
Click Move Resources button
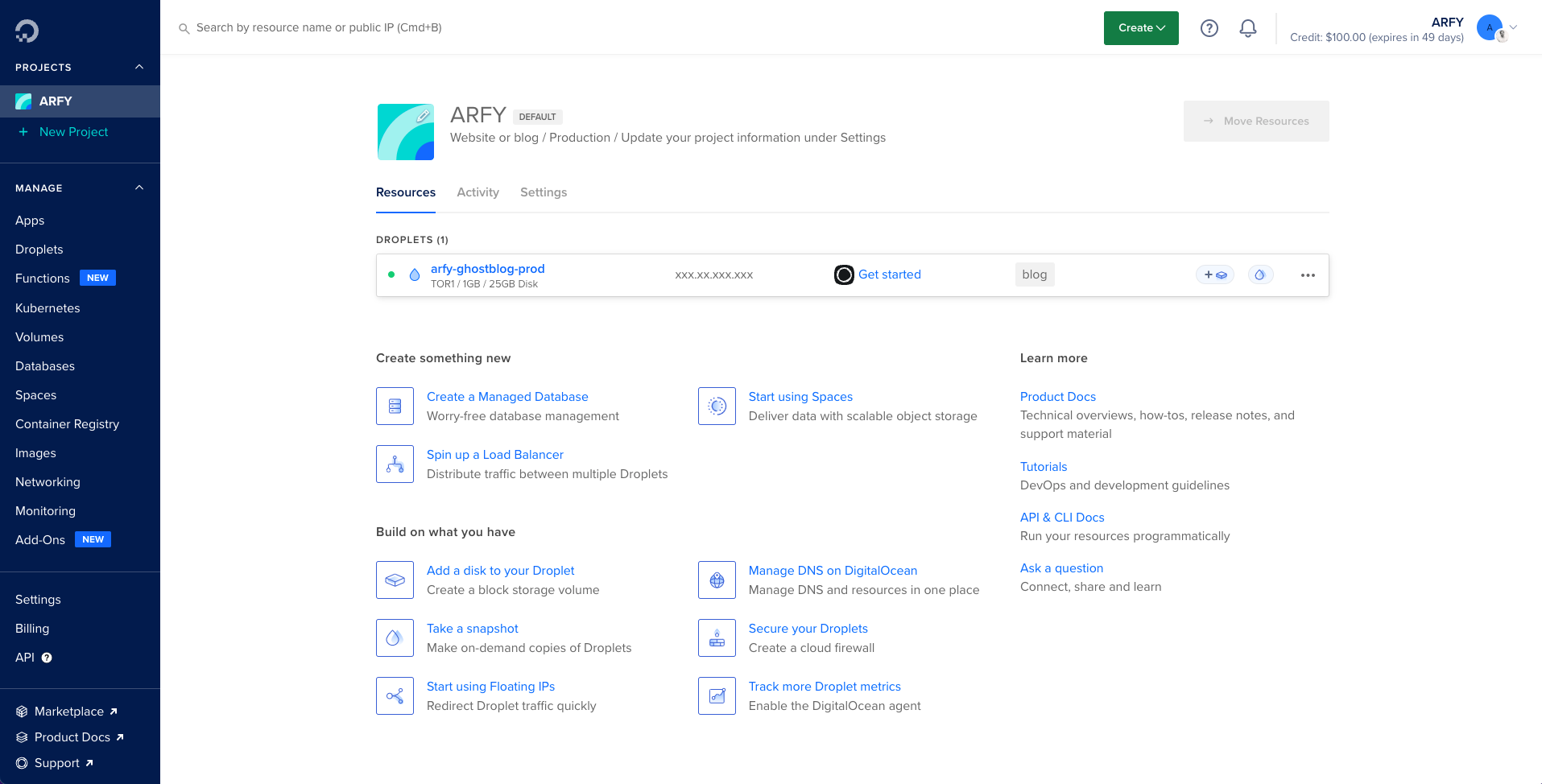tap(1256, 121)
